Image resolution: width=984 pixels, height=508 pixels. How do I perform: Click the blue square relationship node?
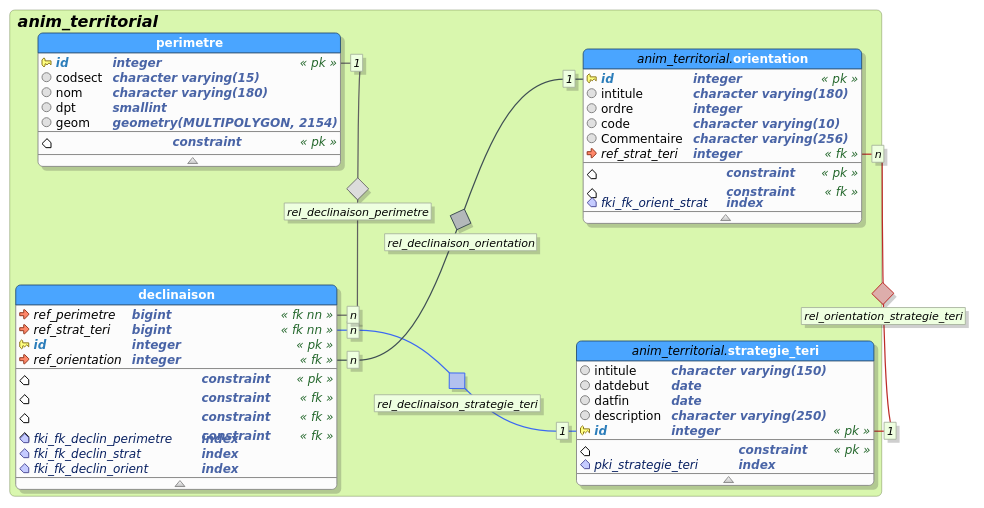457,380
